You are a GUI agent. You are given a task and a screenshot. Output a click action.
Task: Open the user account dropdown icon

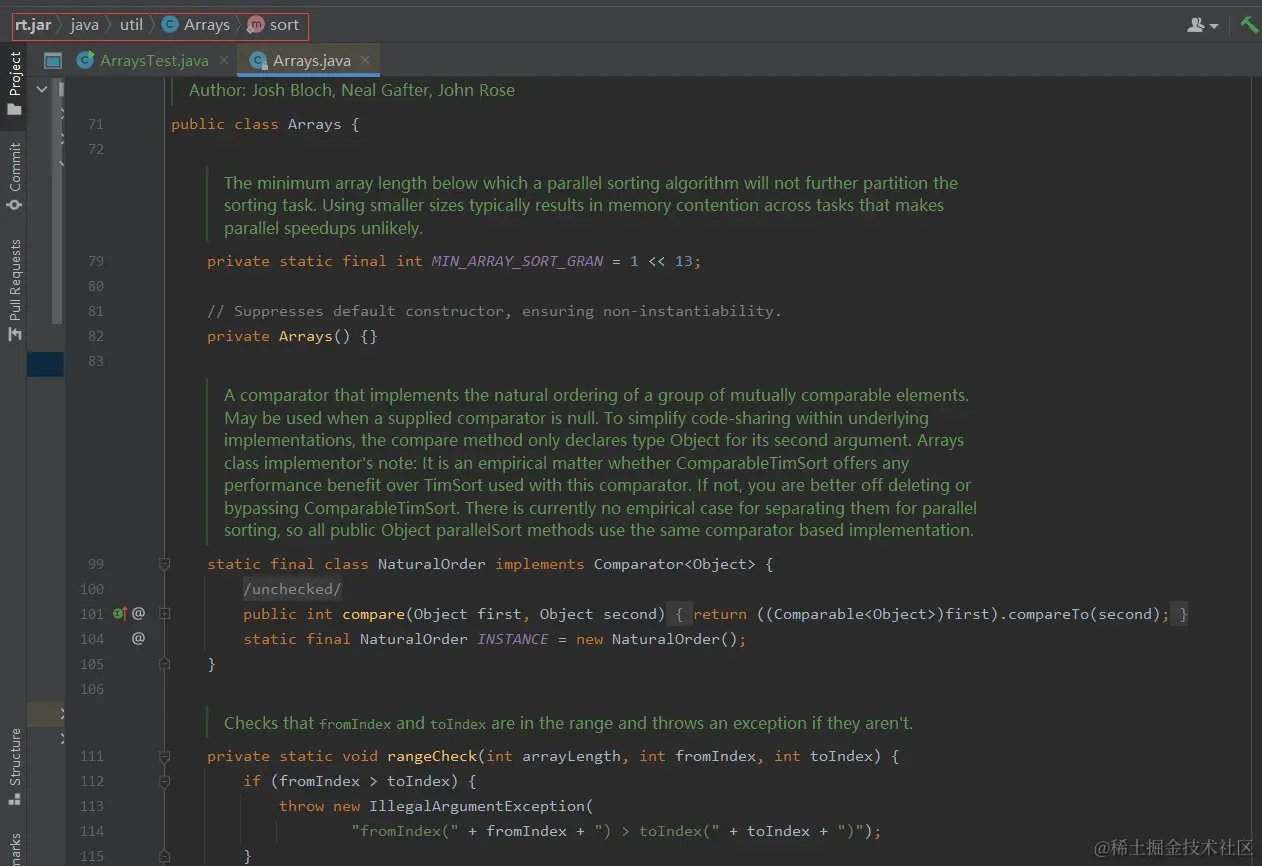click(x=1202, y=25)
